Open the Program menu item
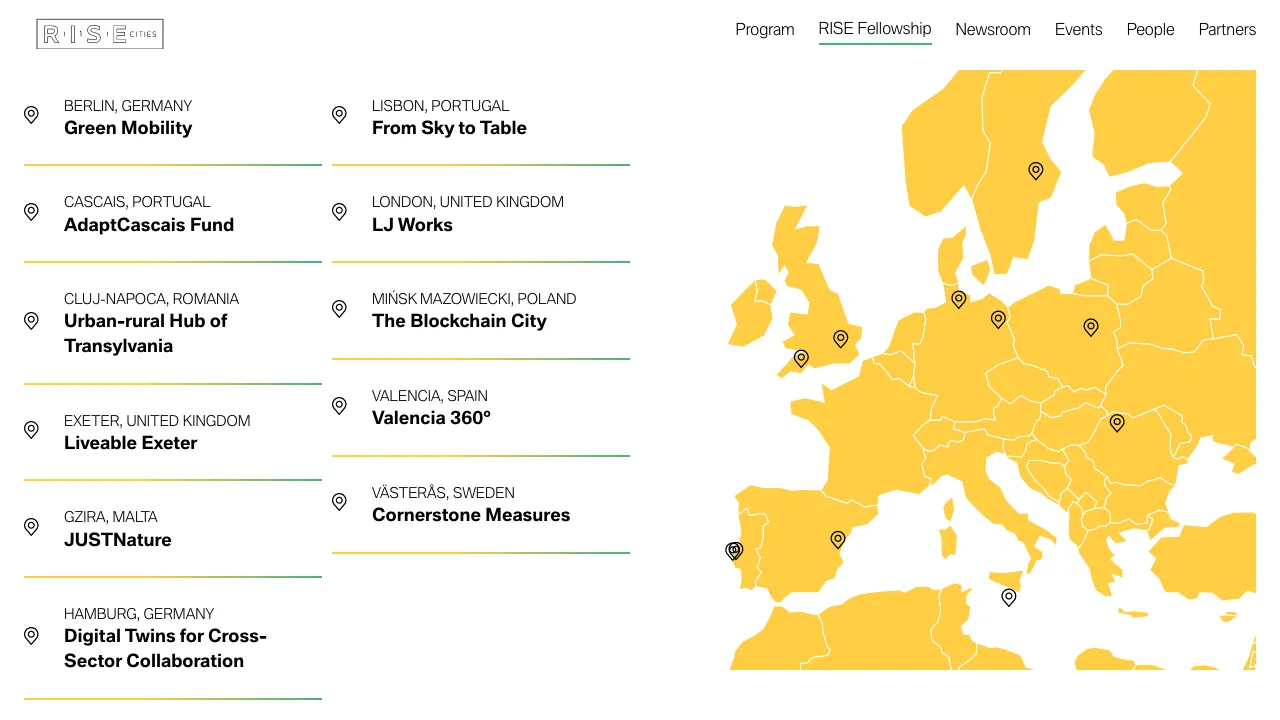 [x=765, y=29]
